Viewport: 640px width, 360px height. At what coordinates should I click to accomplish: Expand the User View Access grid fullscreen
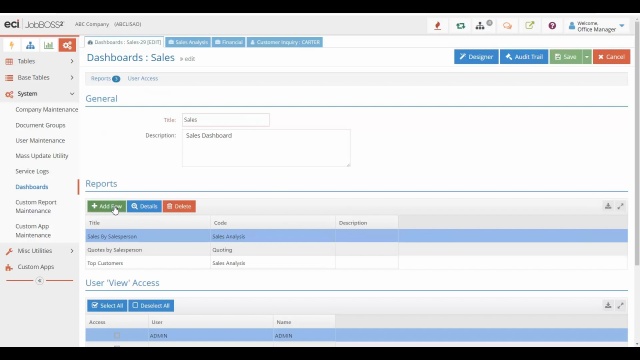pos(620,305)
